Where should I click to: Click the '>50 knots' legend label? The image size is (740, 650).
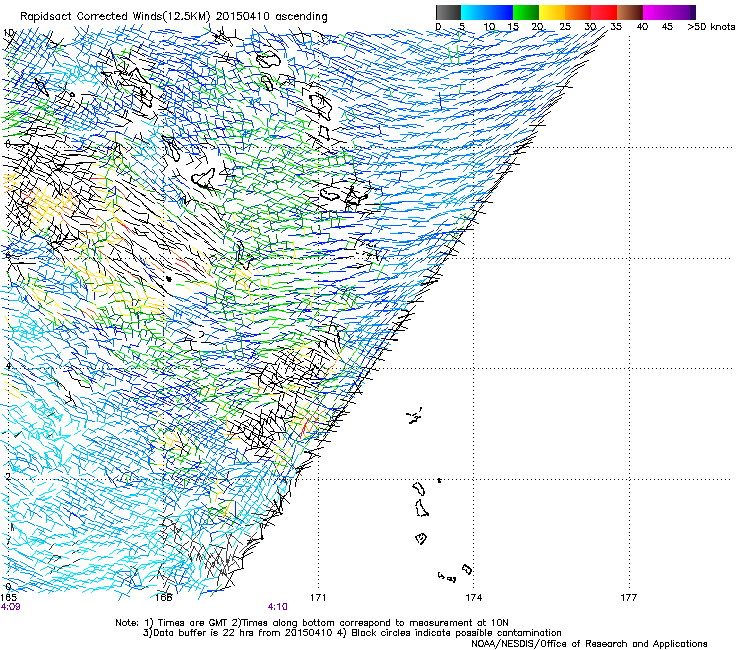(x=711, y=27)
